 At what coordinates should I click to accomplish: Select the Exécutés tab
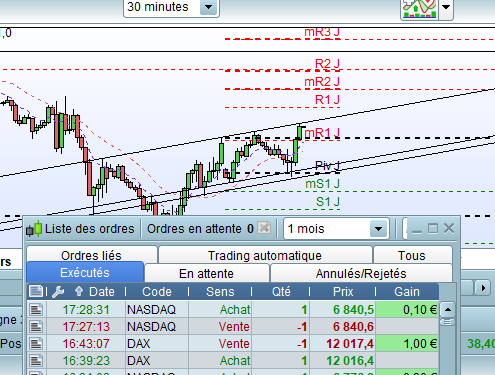pos(85,272)
